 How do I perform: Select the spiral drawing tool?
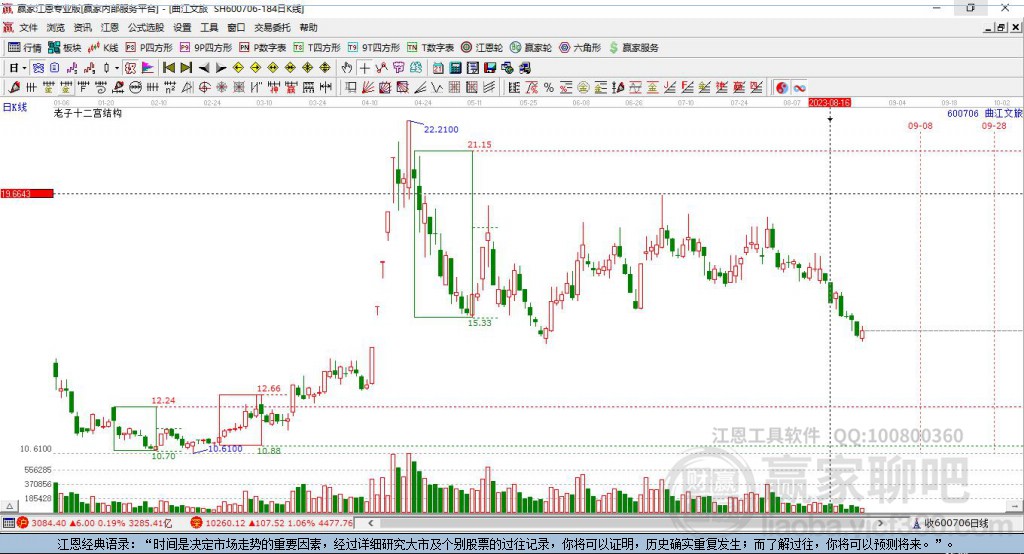coord(101,87)
